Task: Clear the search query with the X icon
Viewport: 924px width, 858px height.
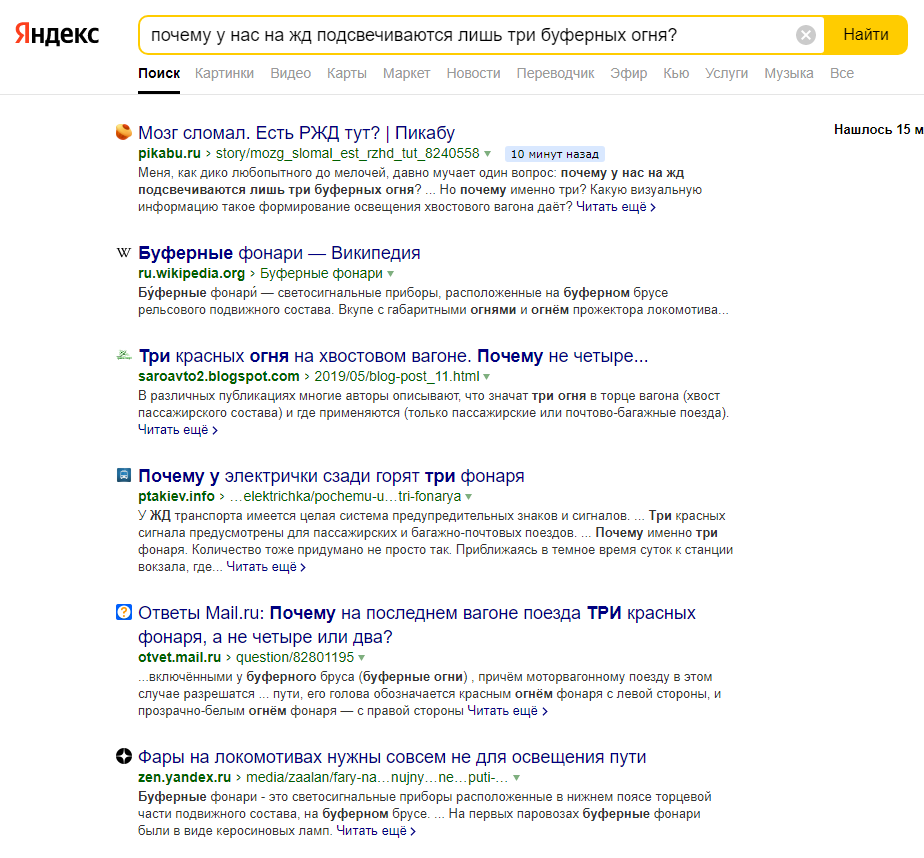Action: (x=806, y=35)
